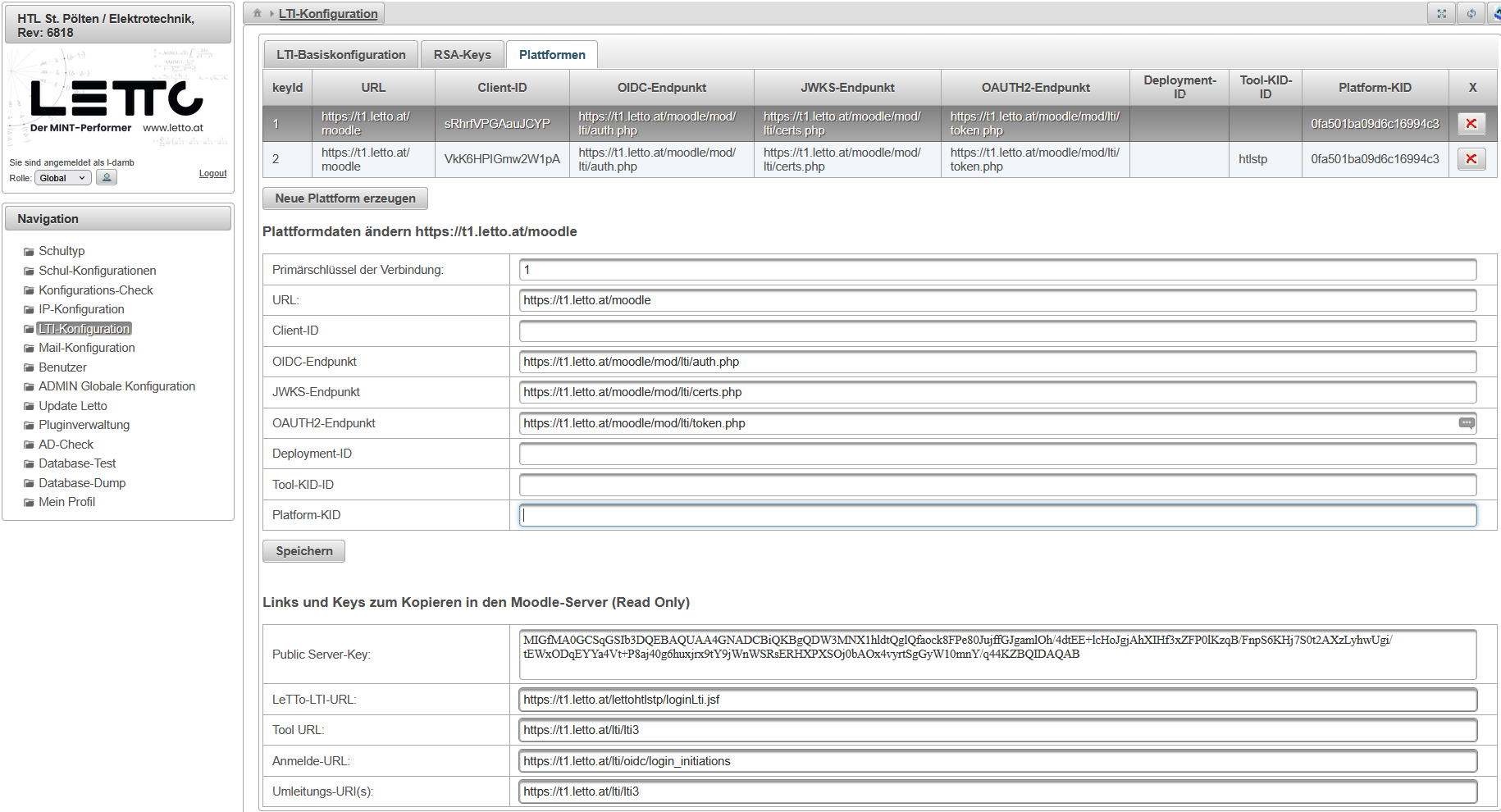Open the Schultyp folder in navigation
This screenshot has width=1501, height=812.
coord(62,251)
